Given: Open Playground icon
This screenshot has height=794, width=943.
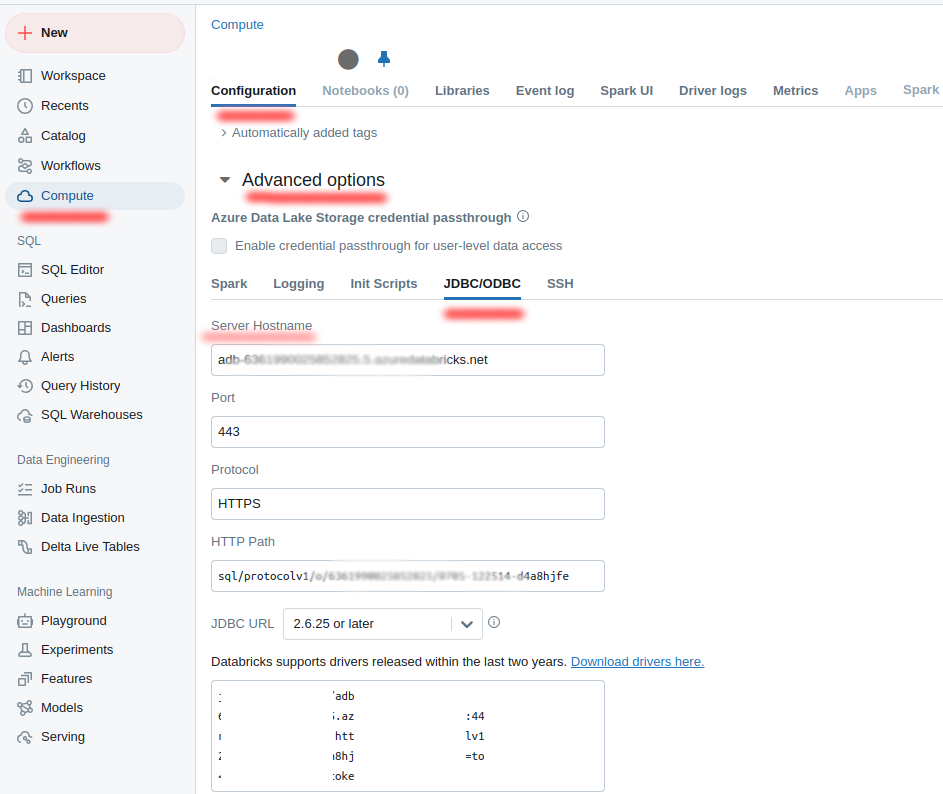Looking at the screenshot, I should [x=25, y=621].
